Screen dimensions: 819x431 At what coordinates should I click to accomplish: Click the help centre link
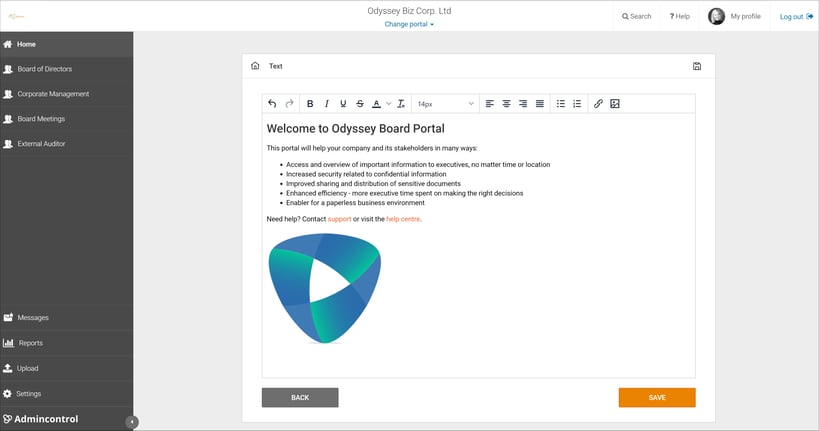tap(403, 219)
